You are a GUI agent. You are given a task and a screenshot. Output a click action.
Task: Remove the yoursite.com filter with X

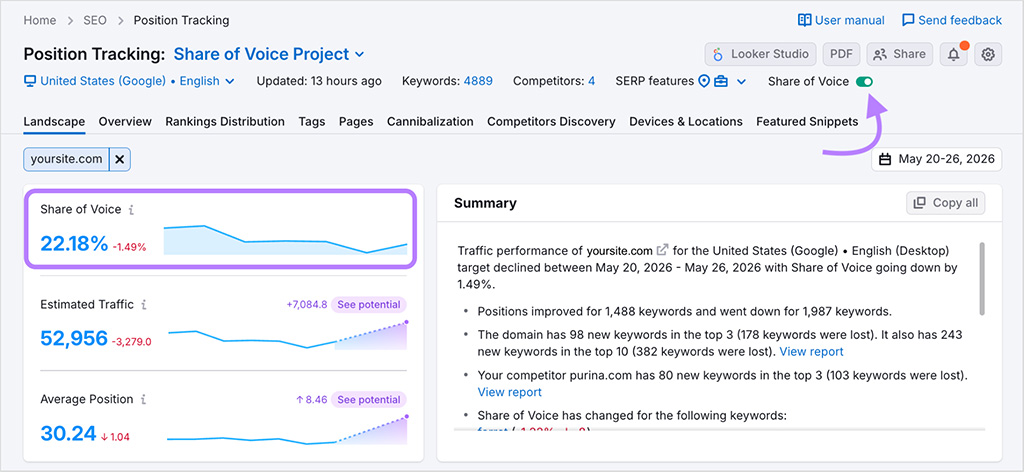(x=120, y=159)
